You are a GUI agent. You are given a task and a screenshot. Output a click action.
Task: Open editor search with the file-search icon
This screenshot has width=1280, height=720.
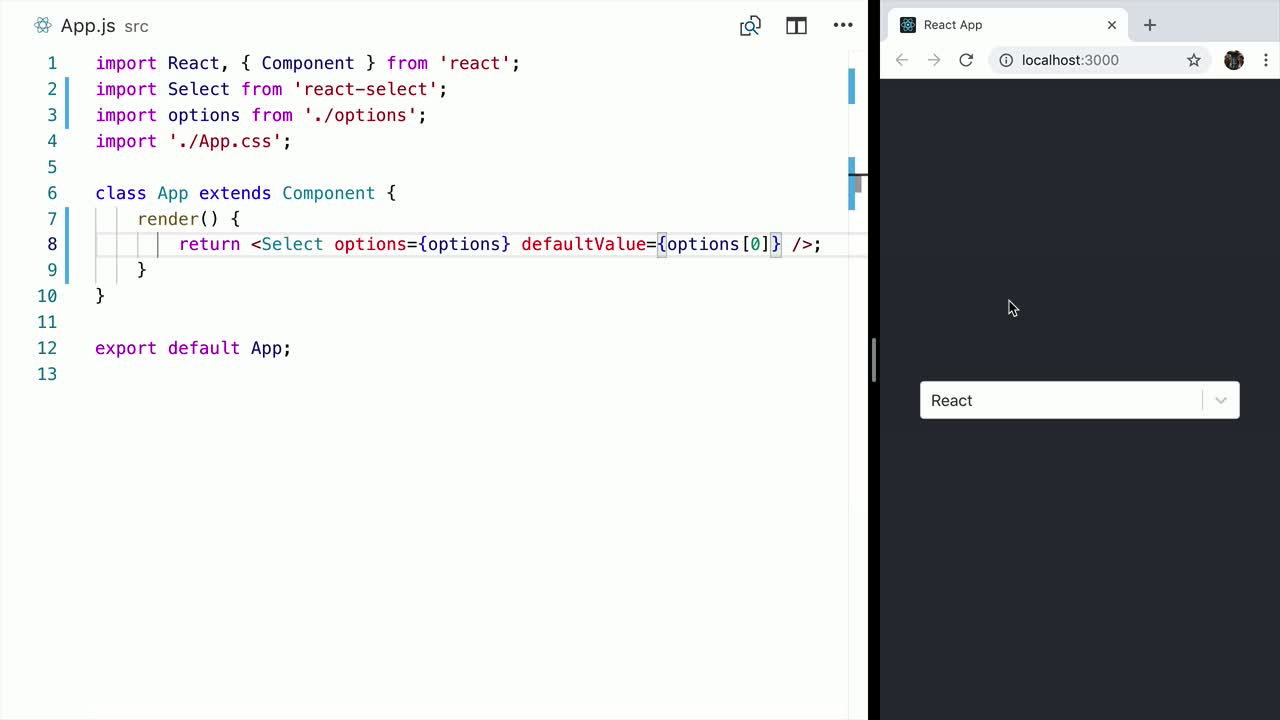click(x=750, y=26)
